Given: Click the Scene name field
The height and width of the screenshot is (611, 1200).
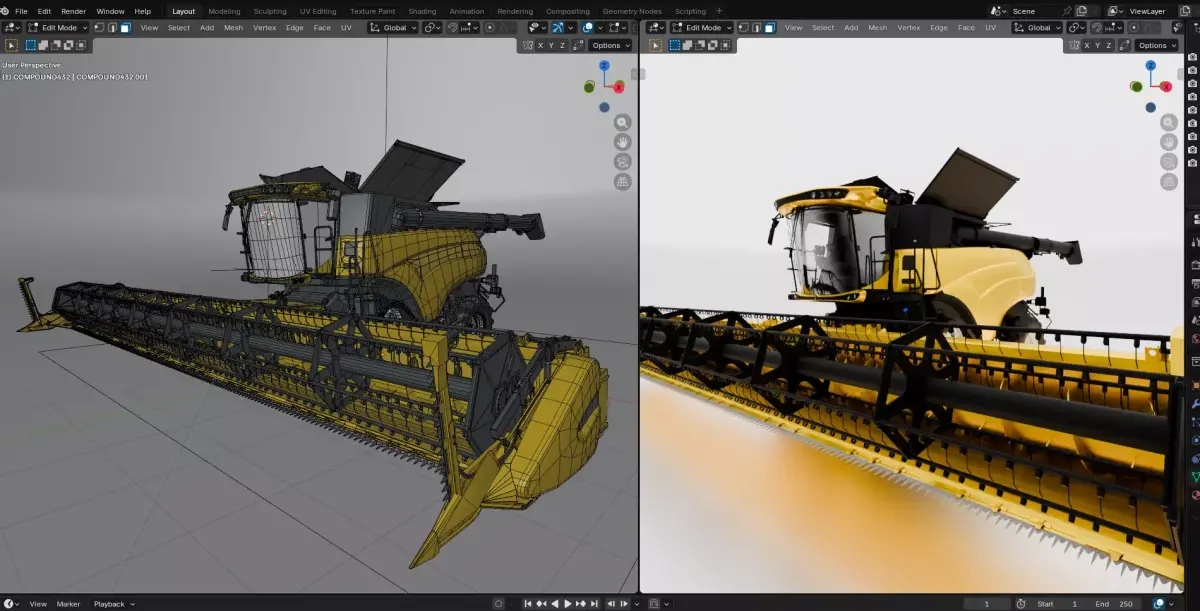Looking at the screenshot, I should (x=1042, y=11).
